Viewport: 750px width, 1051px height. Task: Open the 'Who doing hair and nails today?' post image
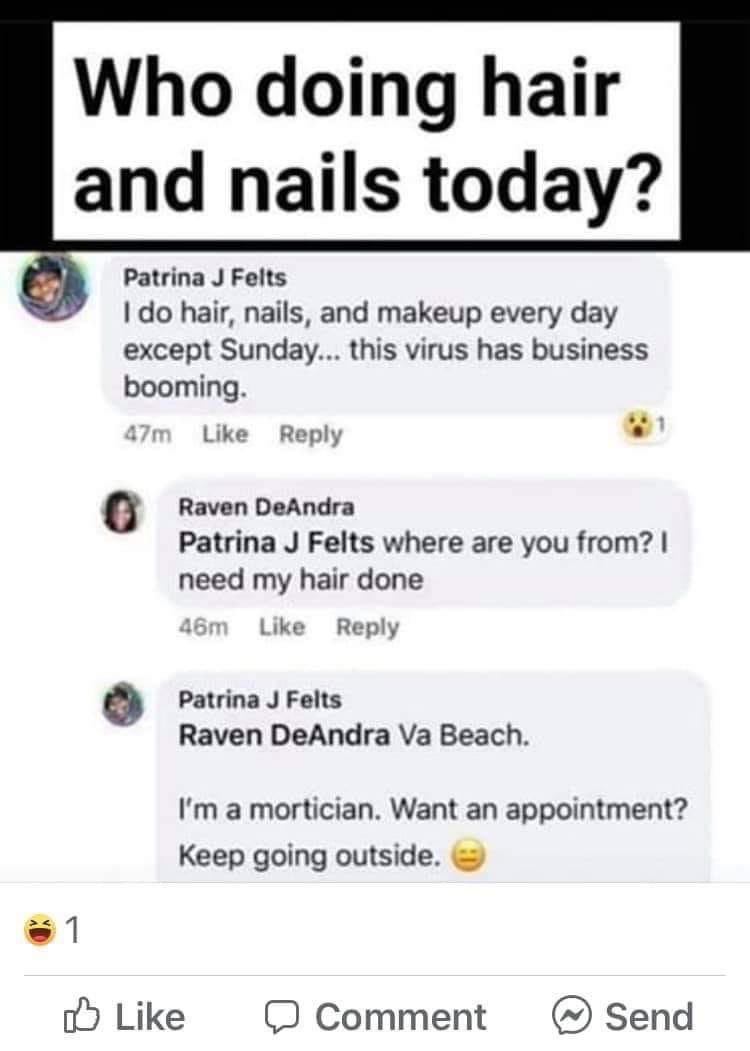(x=367, y=131)
